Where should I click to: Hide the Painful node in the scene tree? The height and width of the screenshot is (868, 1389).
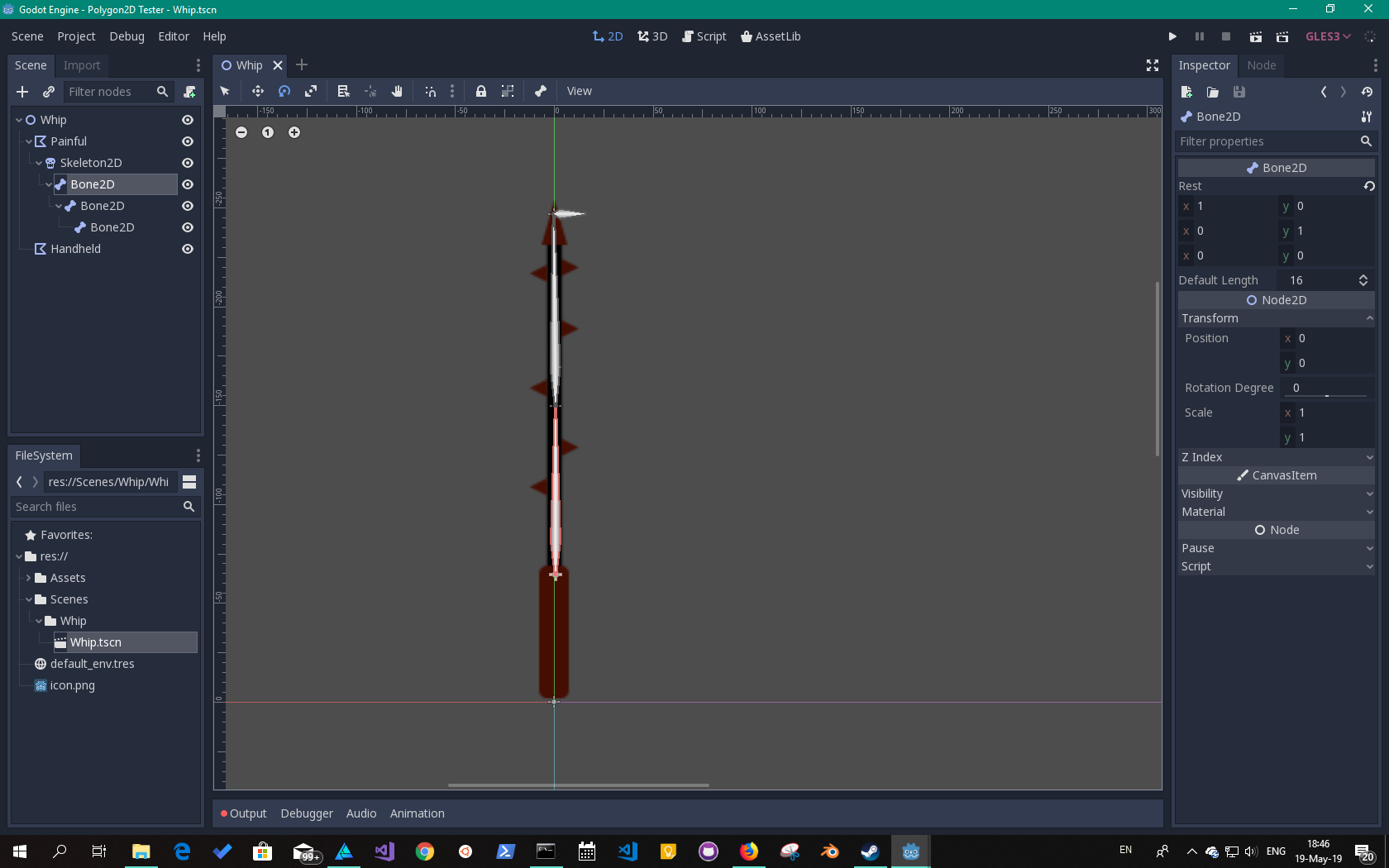(187, 141)
